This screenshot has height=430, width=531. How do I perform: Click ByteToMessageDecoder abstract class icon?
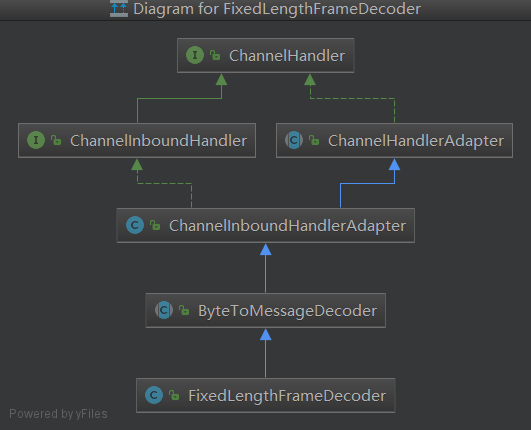pyautogui.click(x=164, y=310)
